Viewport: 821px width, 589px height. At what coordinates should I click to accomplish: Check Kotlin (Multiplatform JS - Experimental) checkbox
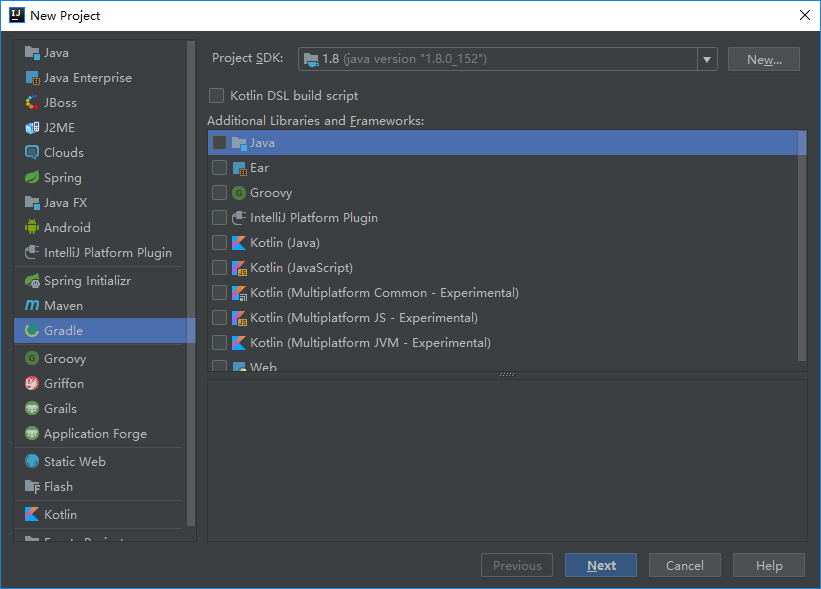219,318
